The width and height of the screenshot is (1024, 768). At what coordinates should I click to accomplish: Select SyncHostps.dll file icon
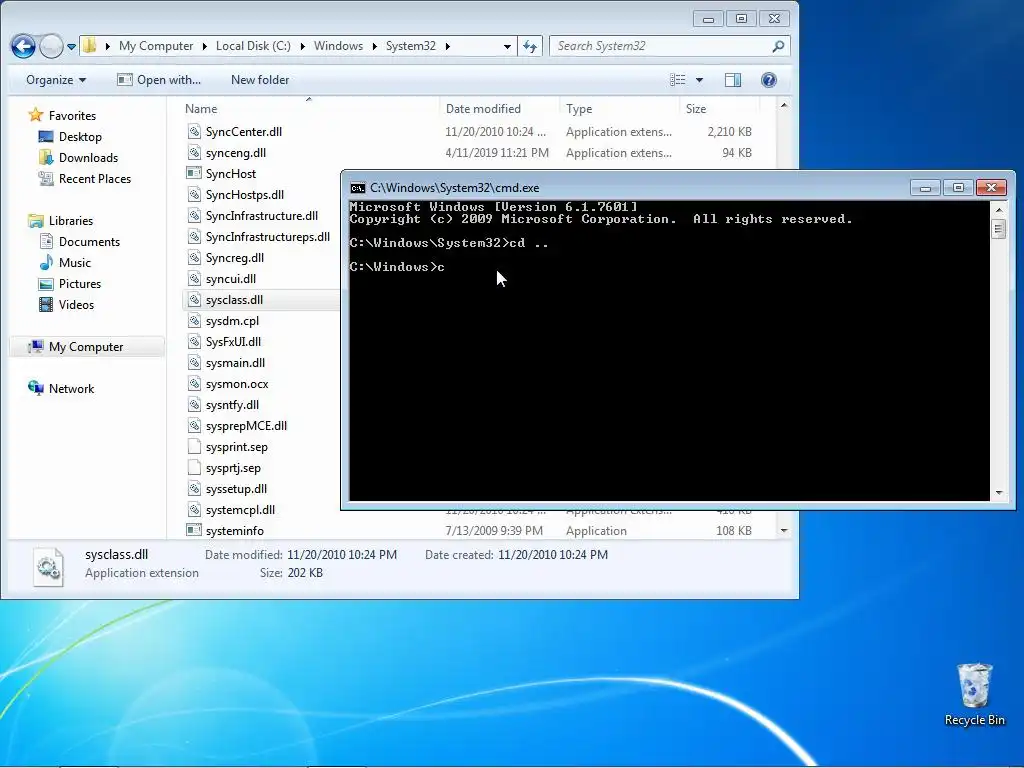(194, 195)
